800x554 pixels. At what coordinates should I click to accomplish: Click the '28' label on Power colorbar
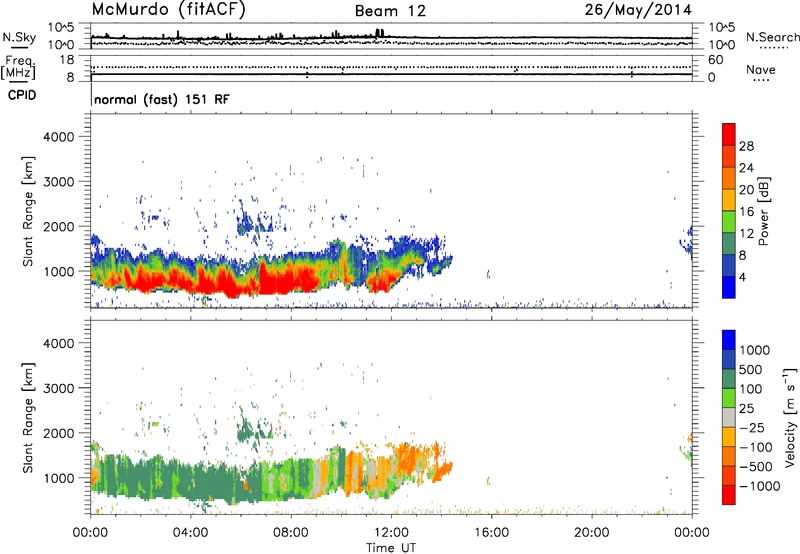point(746,146)
